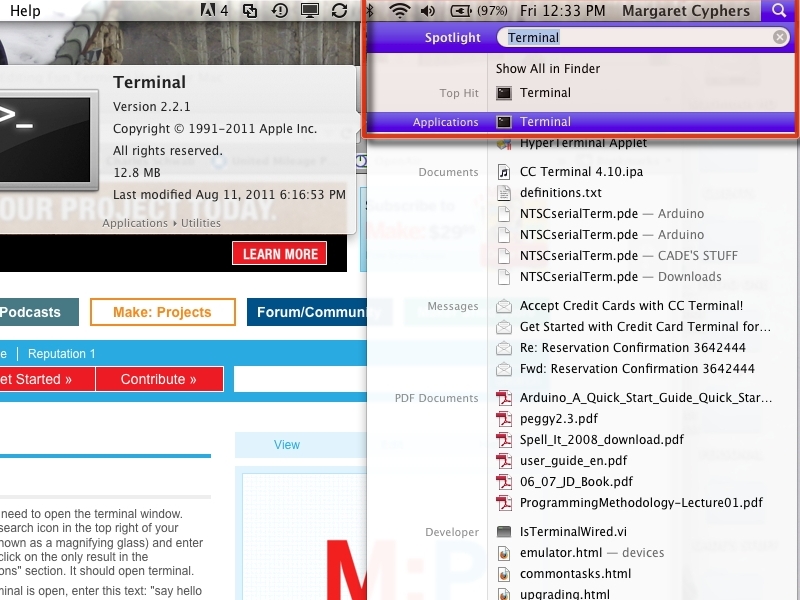
Task: Click the Contribute » button
Action: (159, 379)
